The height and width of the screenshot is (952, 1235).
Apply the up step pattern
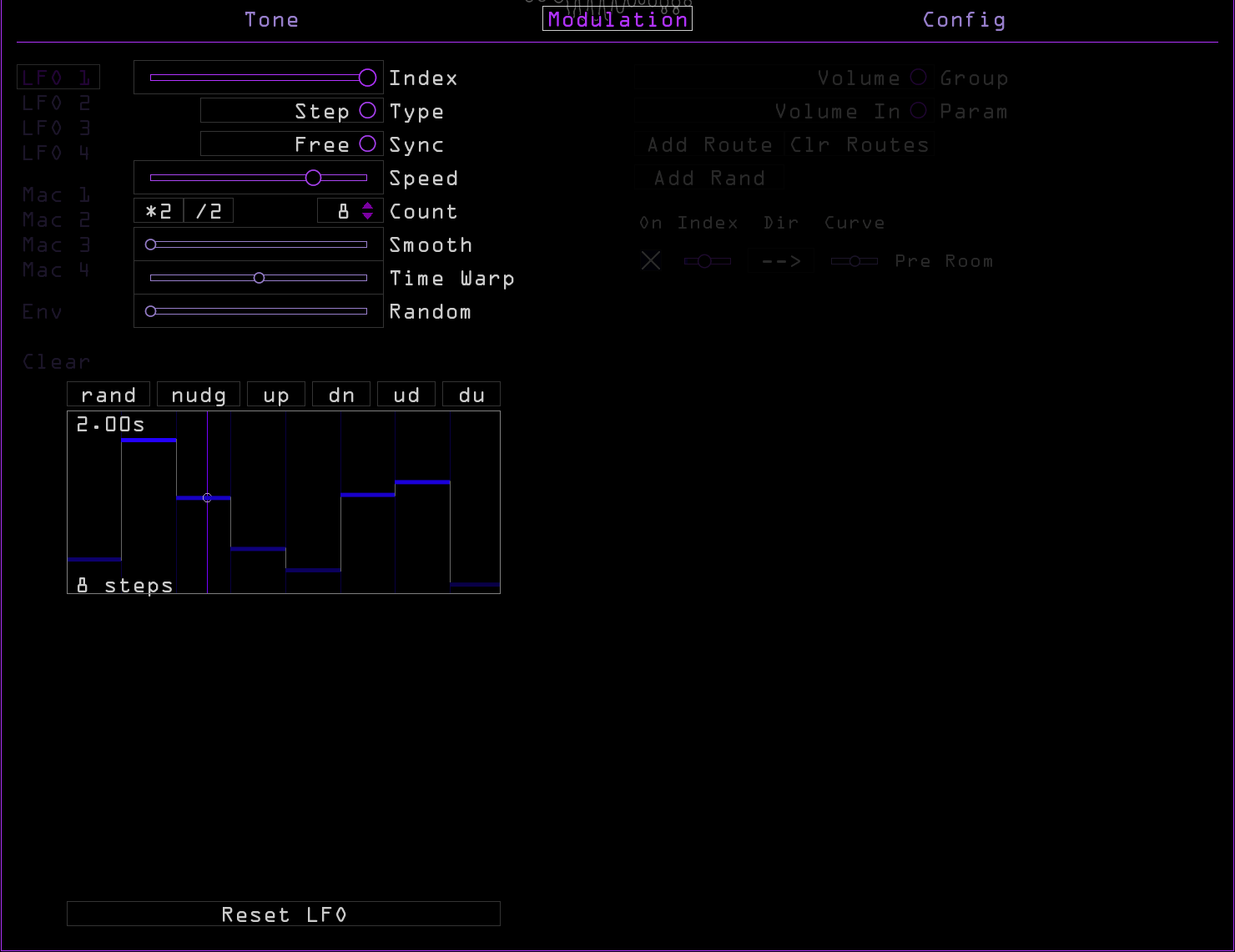tap(276, 395)
